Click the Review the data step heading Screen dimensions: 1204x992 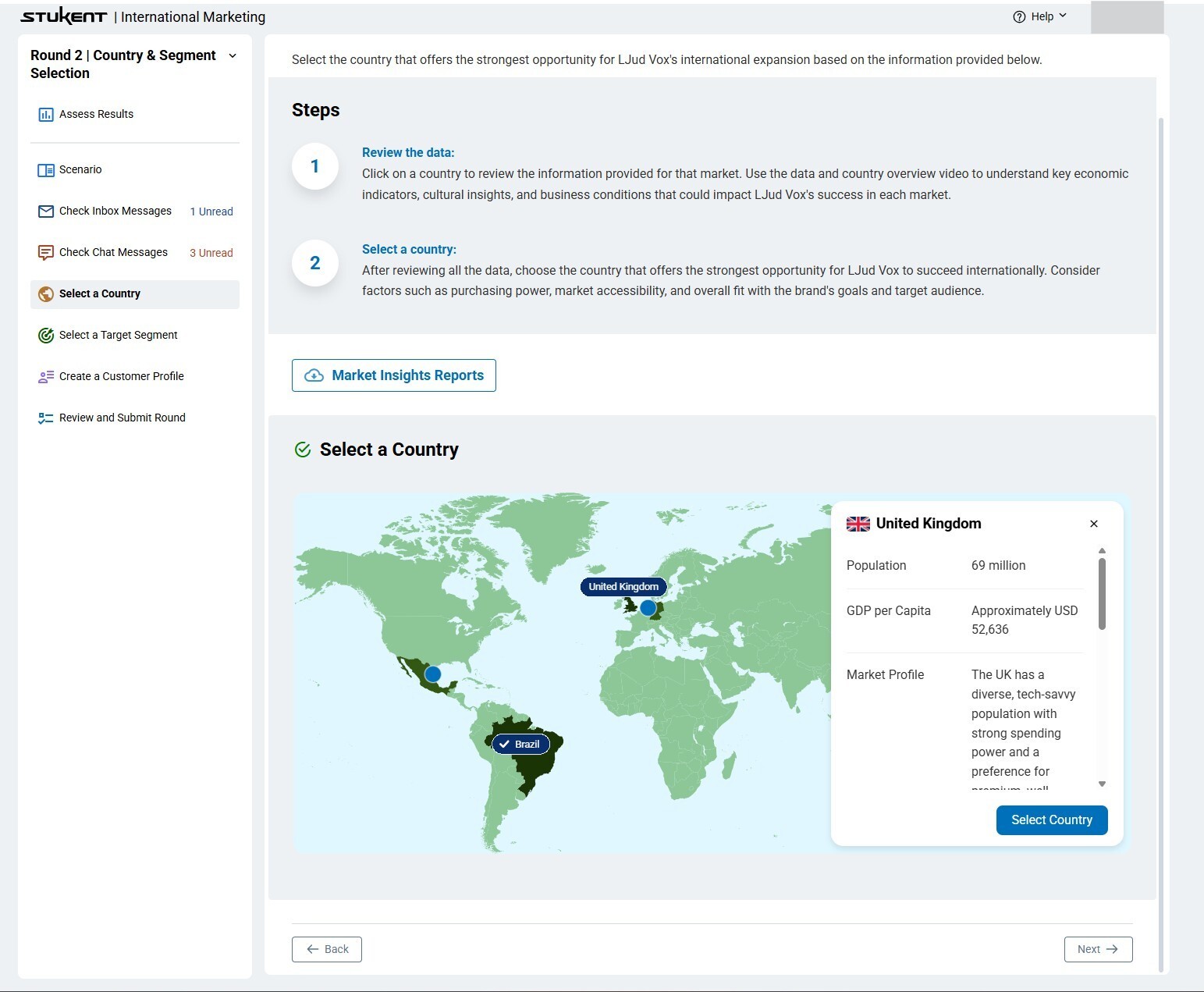pyautogui.click(x=408, y=153)
